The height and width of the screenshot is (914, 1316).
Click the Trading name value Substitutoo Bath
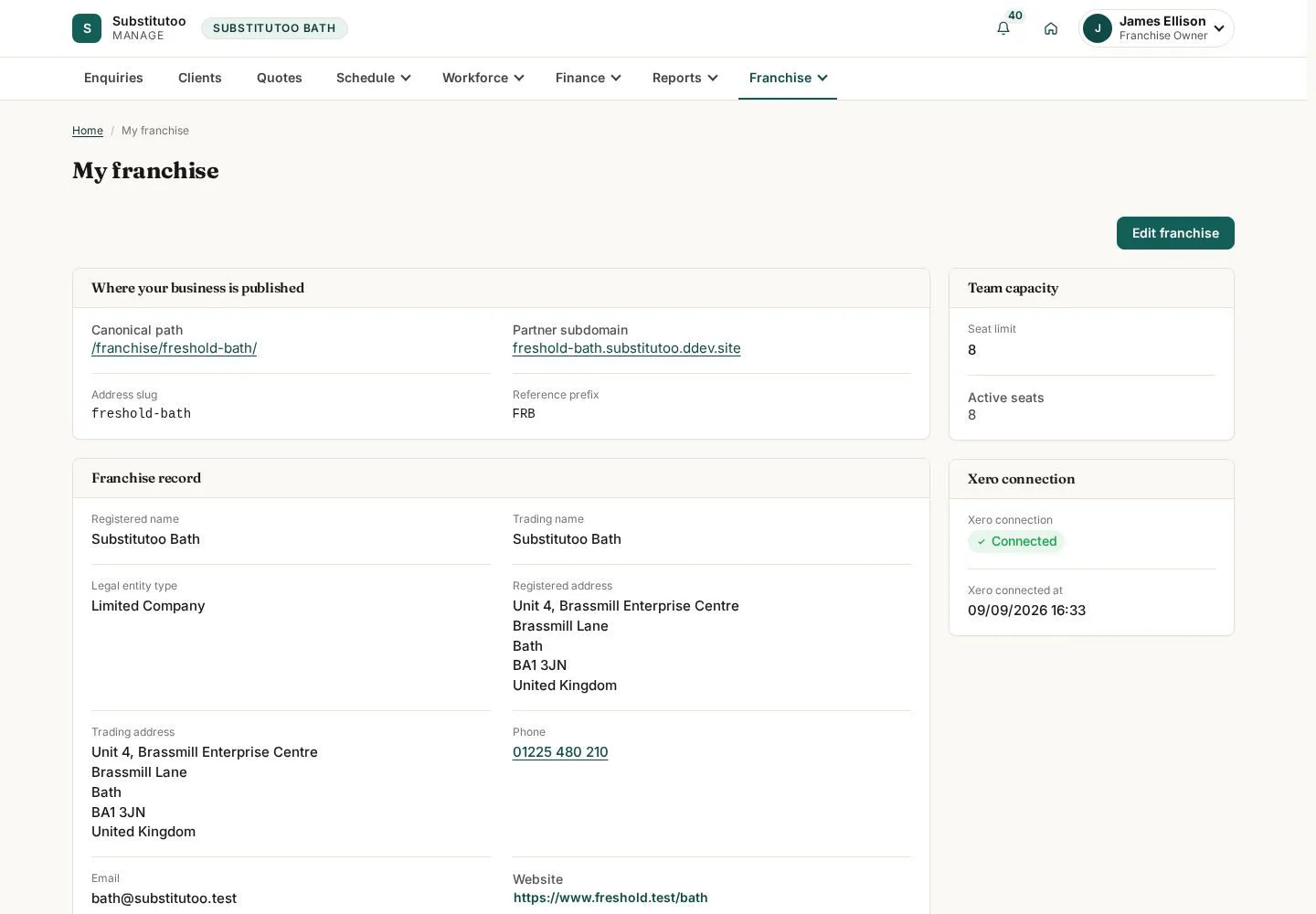click(568, 539)
